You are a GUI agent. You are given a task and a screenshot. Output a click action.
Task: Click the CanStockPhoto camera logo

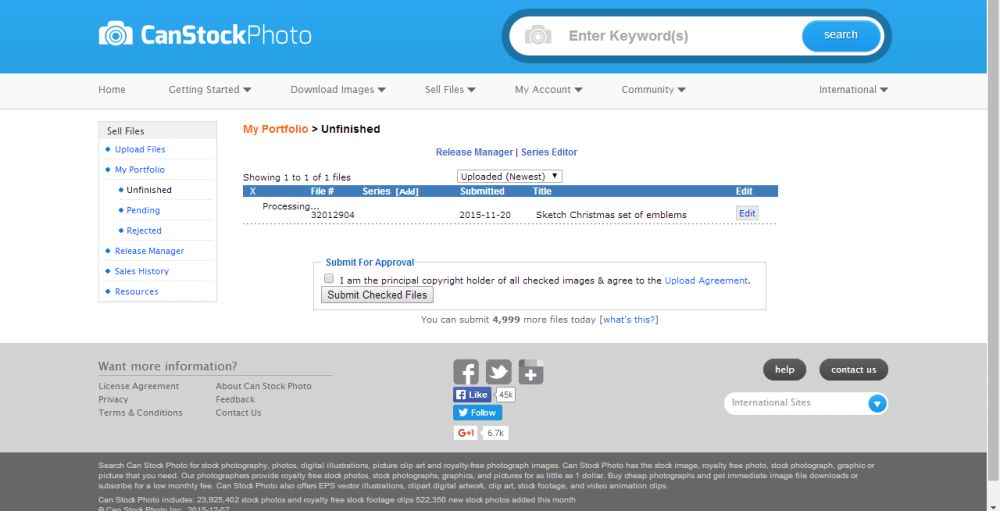pos(205,34)
